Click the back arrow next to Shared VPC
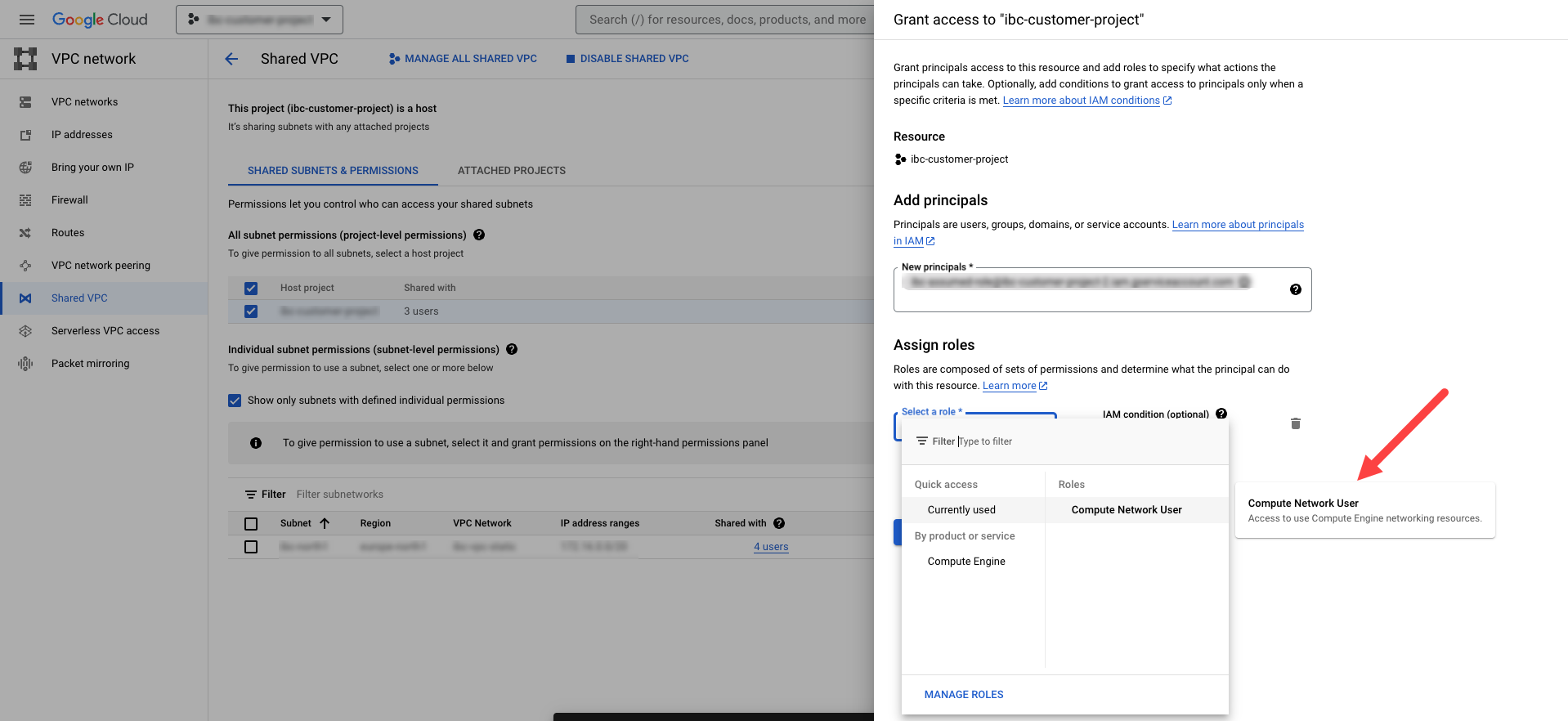This screenshot has width=1568, height=721. coord(231,59)
